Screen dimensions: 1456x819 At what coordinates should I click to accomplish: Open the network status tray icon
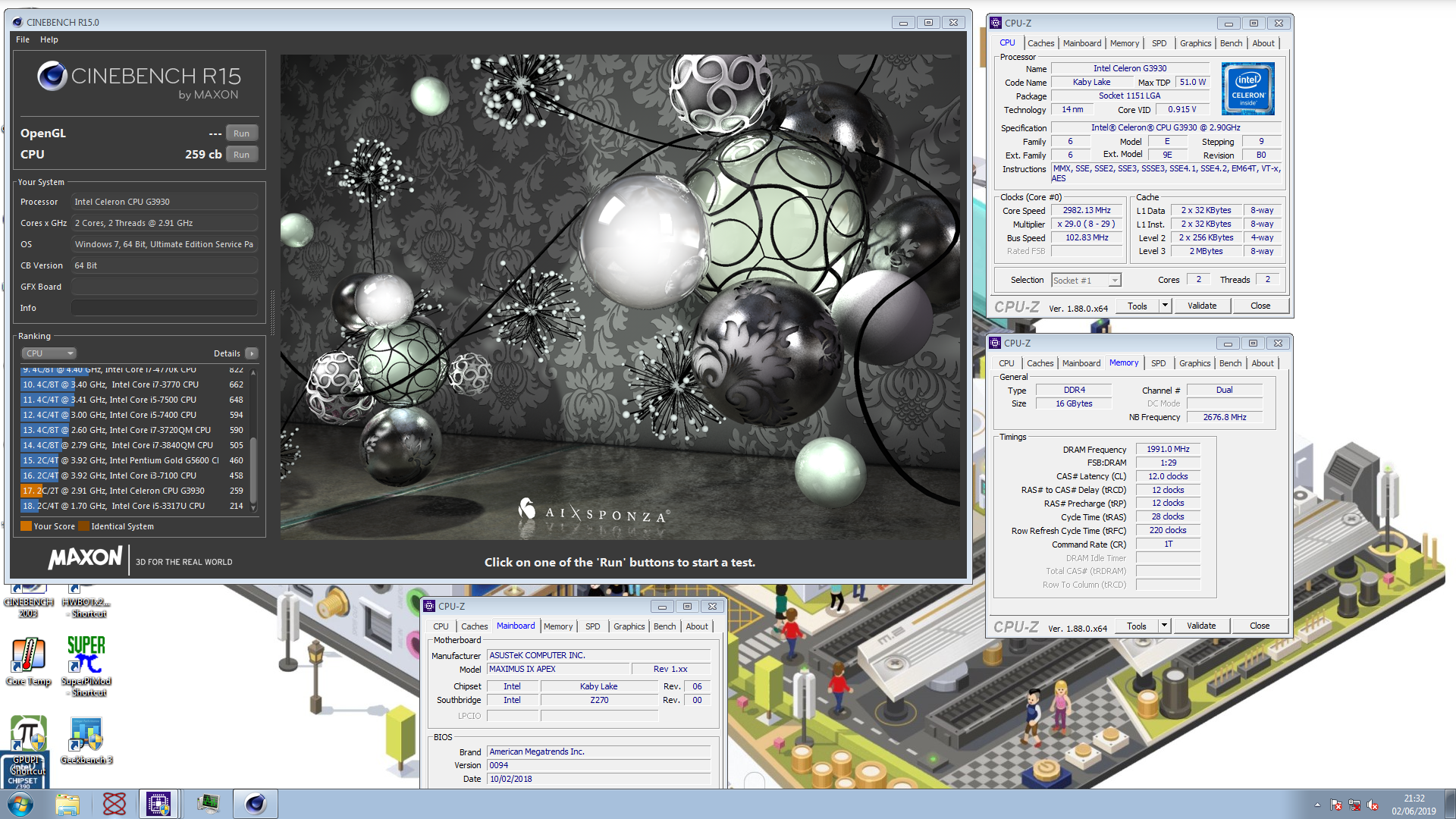(1354, 805)
